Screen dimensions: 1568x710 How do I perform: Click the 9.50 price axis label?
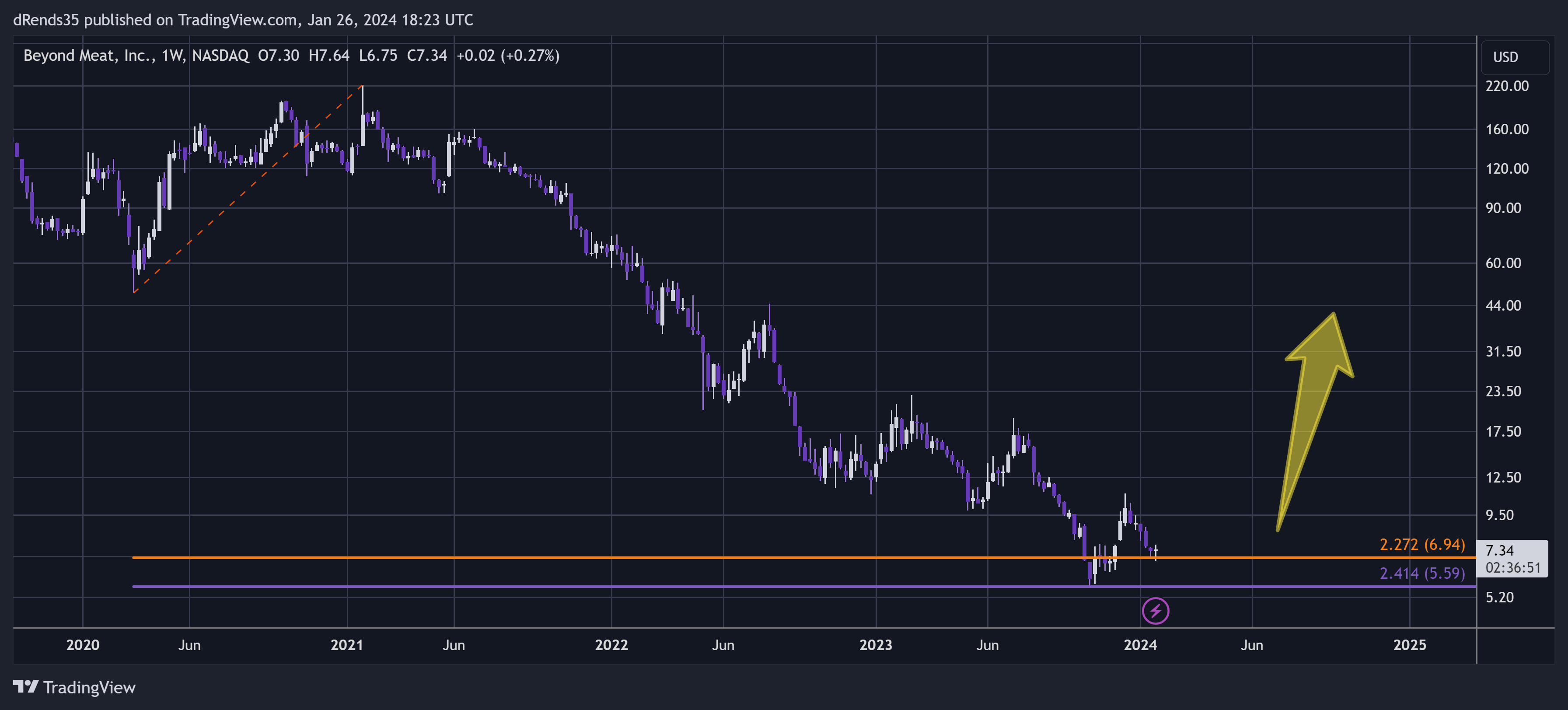click(1499, 515)
